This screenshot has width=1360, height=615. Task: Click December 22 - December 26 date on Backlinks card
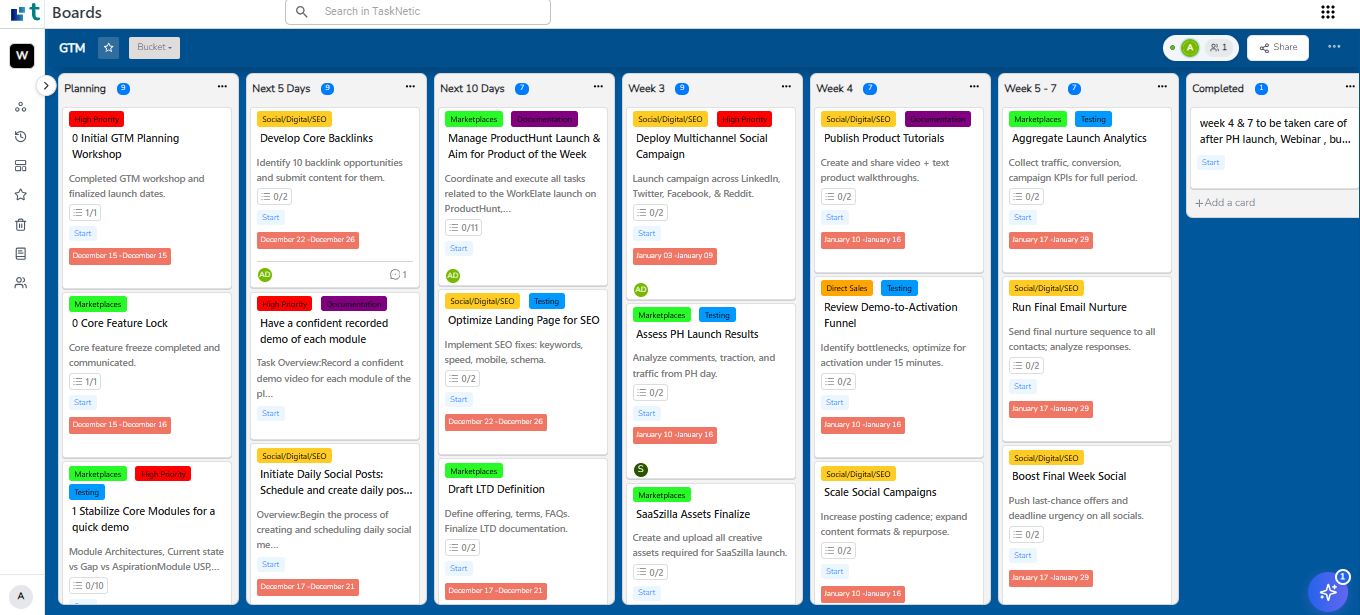[x=308, y=240]
